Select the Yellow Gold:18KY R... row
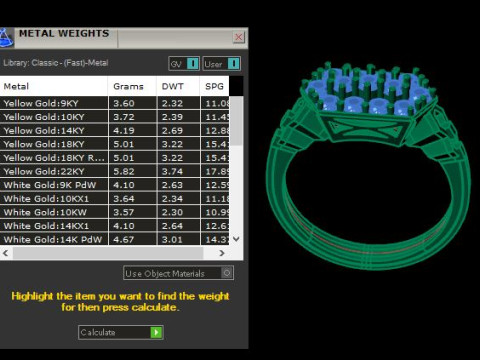The height and width of the screenshot is (360, 480). click(114, 158)
